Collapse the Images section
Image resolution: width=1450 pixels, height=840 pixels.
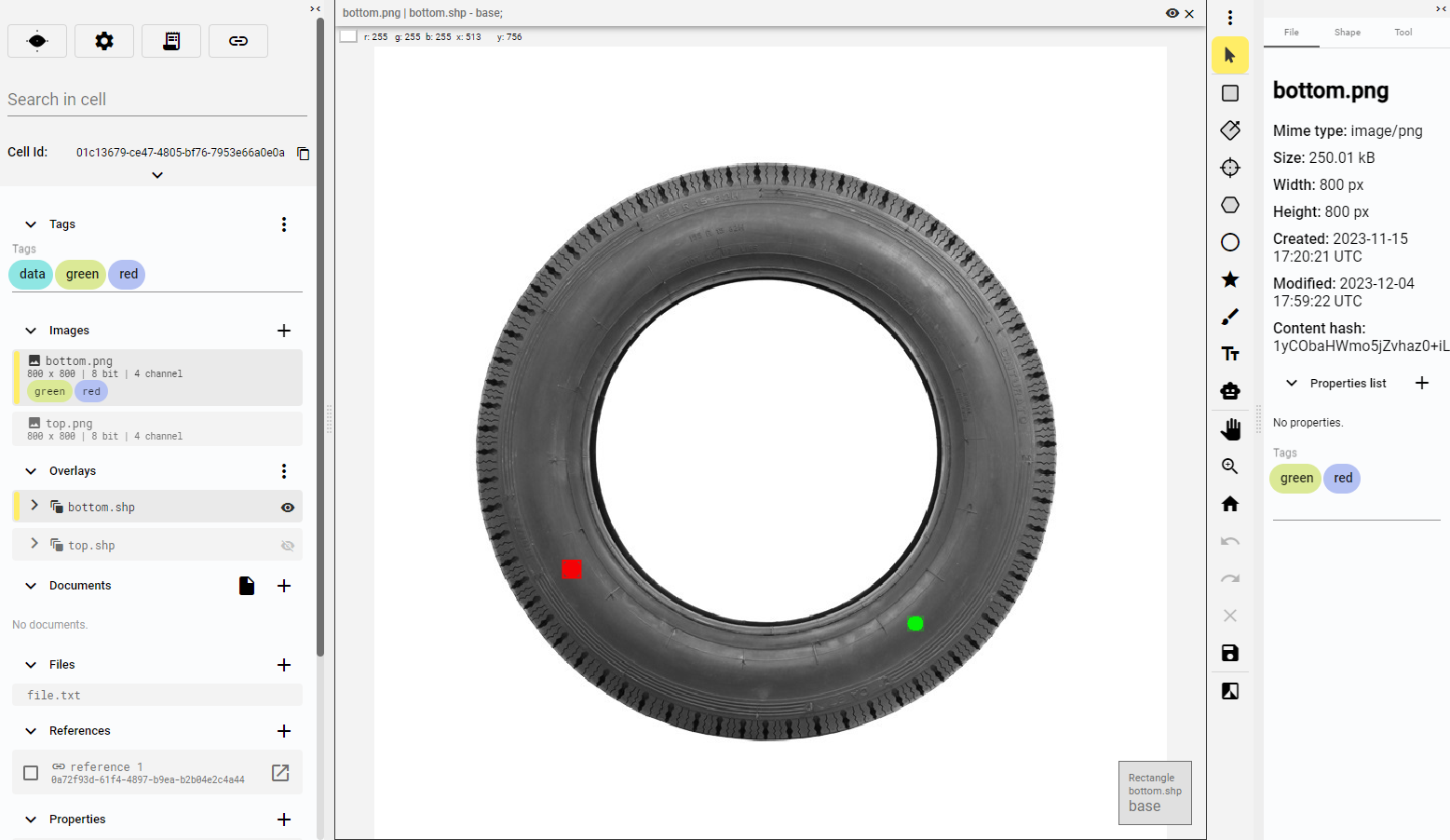pyautogui.click(x=31, y=331)
